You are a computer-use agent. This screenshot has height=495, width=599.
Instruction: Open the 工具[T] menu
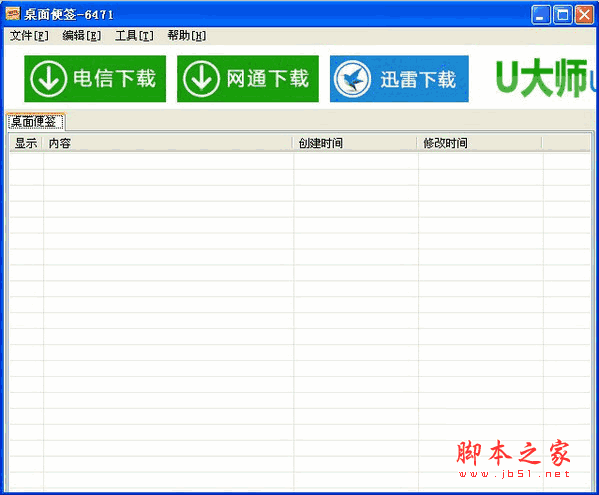(x=134, y=36)
